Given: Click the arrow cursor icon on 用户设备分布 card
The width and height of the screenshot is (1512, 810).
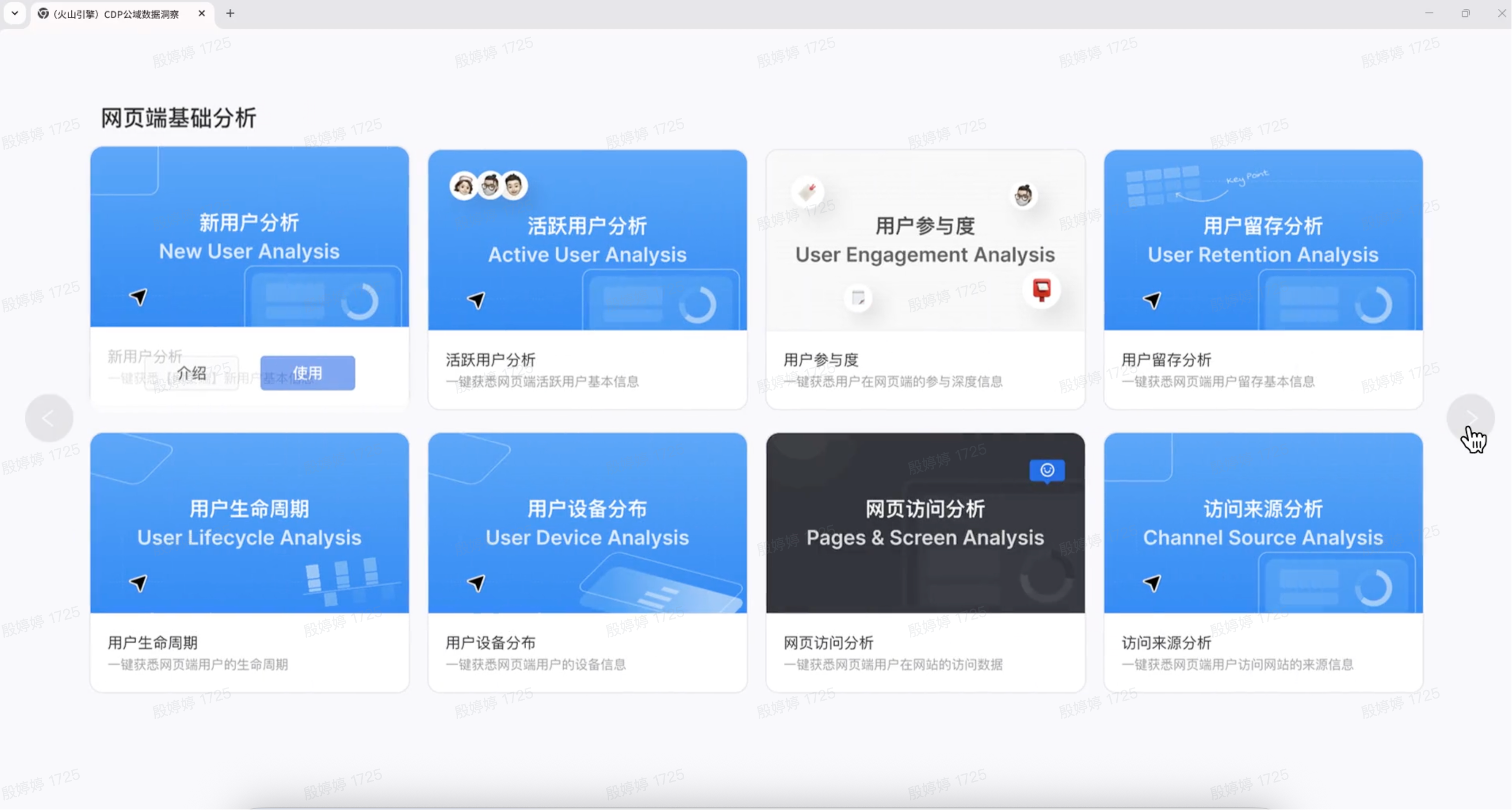Looking at the screenshot, I should point(477,583).
